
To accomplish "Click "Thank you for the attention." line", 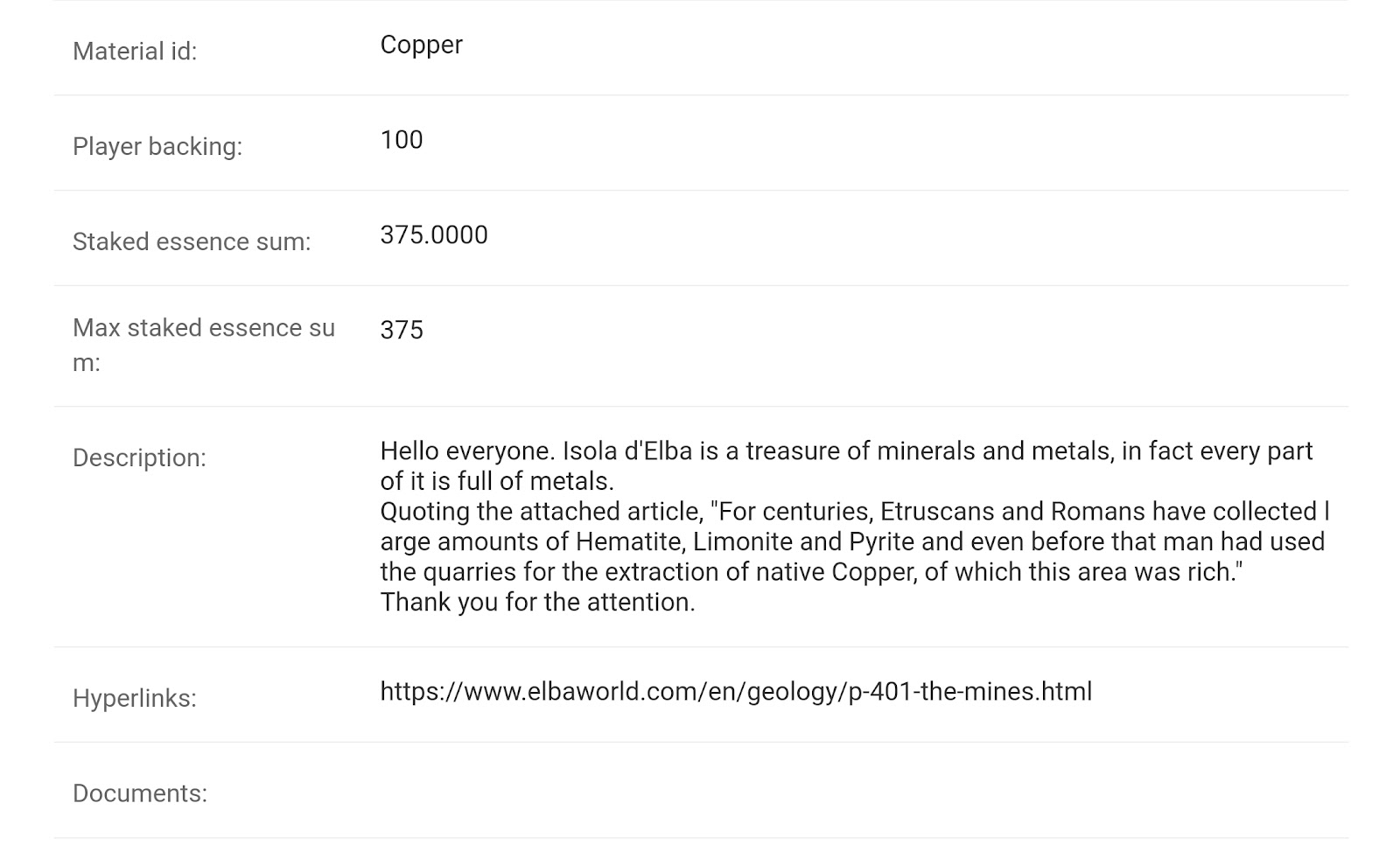I will [x=537, y=603].
